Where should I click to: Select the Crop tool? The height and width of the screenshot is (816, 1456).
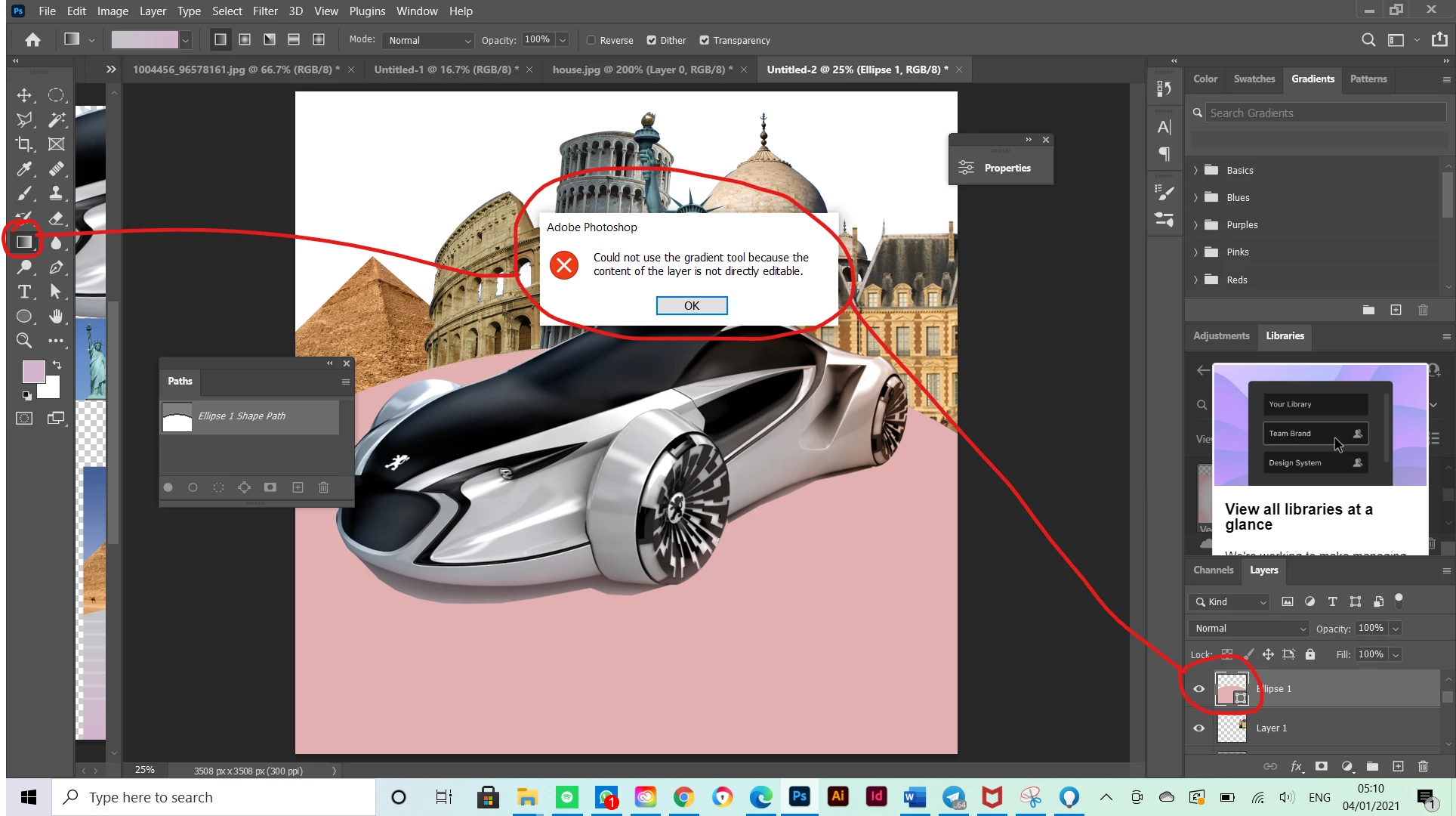tap(24, 144)
